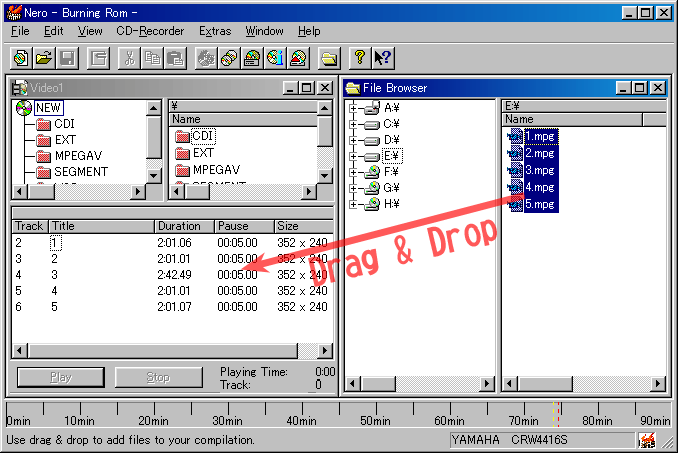Expand the H: drive node

[x=353, y=204]
